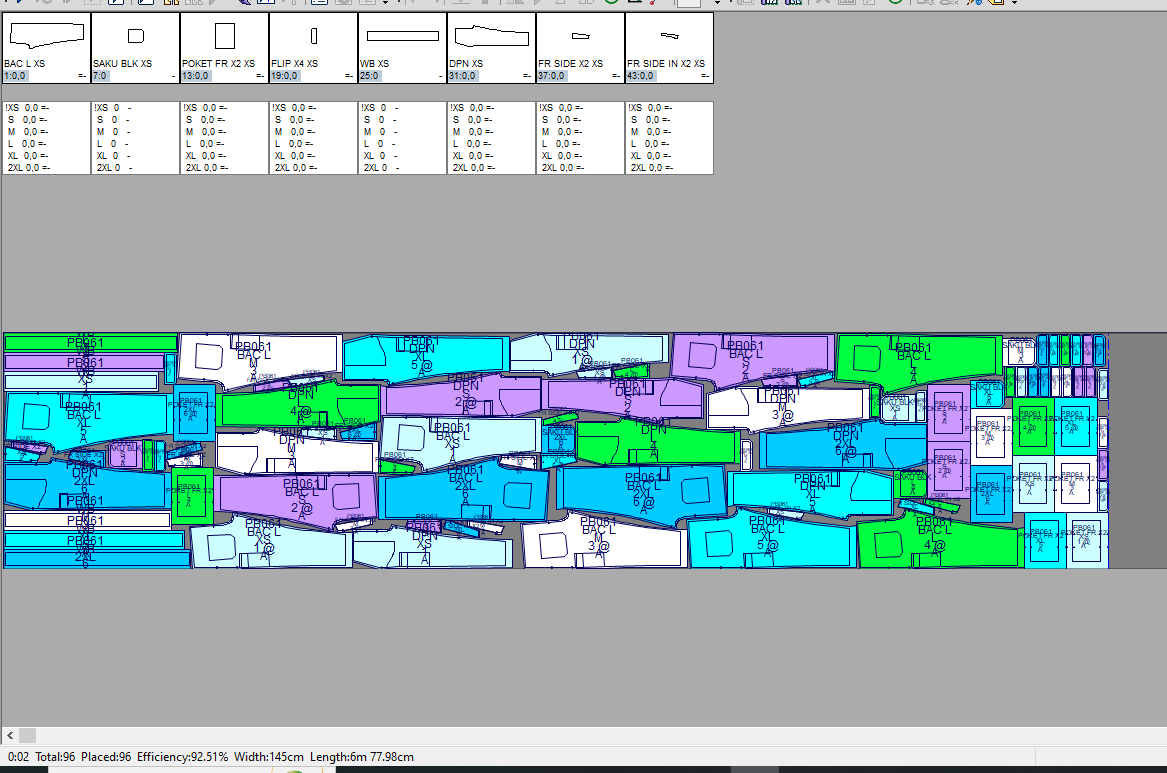Select the WB XS waistband piece icon
This screenshot has width=1167, height=773.
click(x=402, y=36)
